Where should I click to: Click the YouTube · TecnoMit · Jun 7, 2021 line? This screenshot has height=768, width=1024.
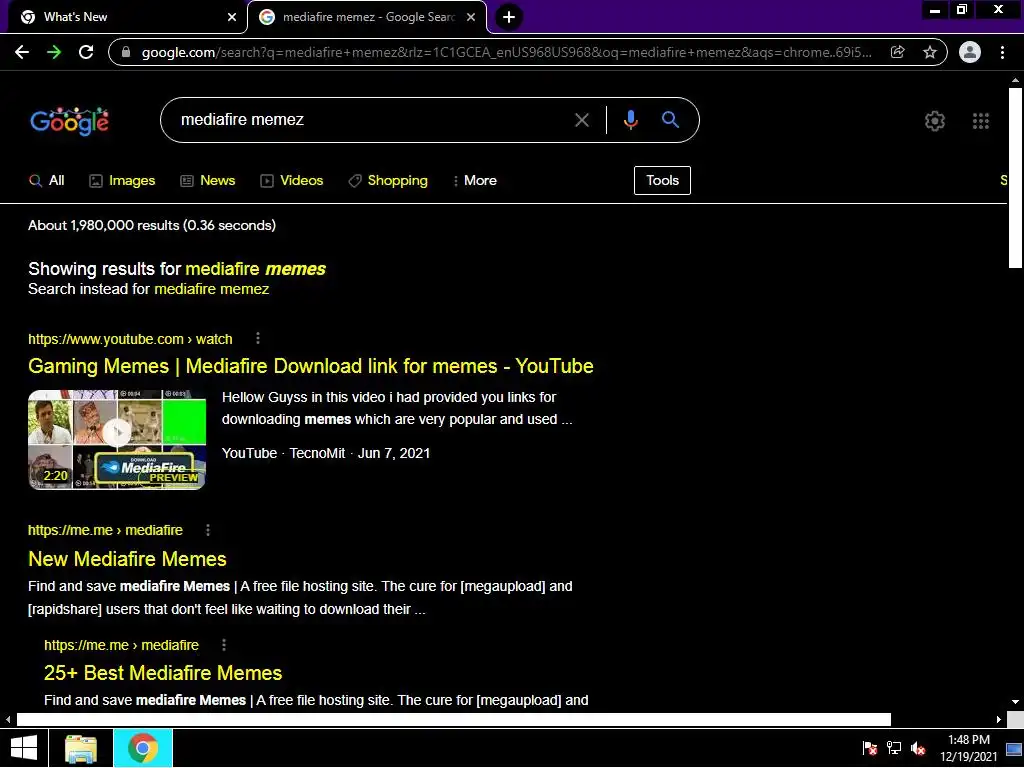coord(326,453)
